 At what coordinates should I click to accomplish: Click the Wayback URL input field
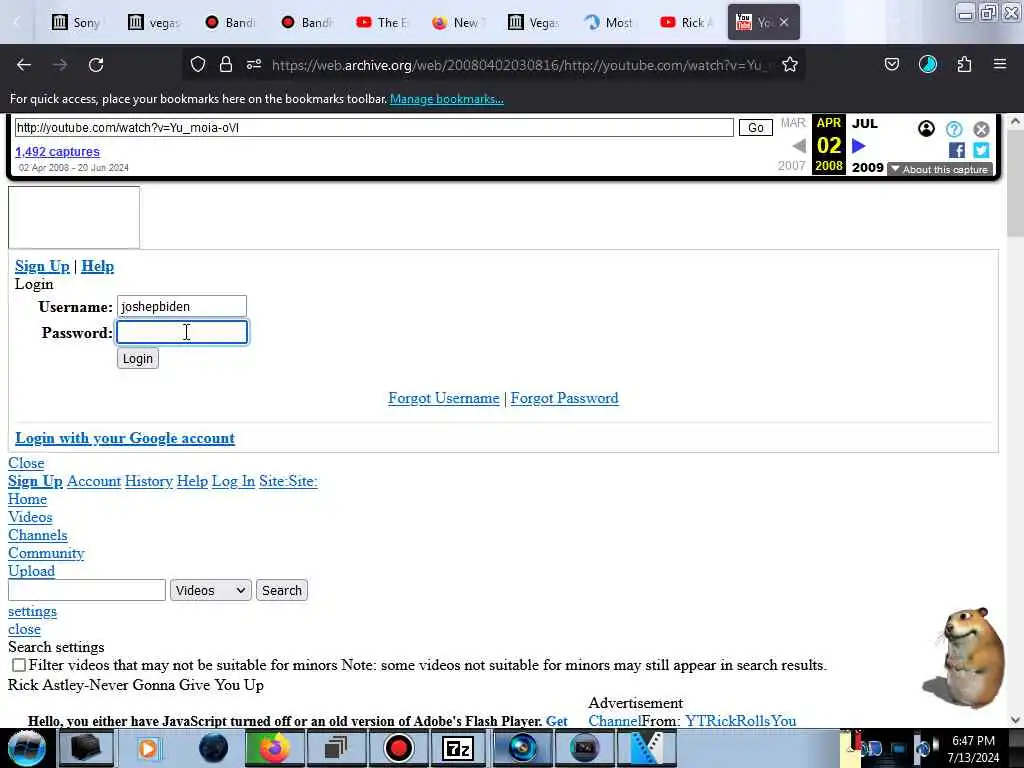[x=374, y=127]
